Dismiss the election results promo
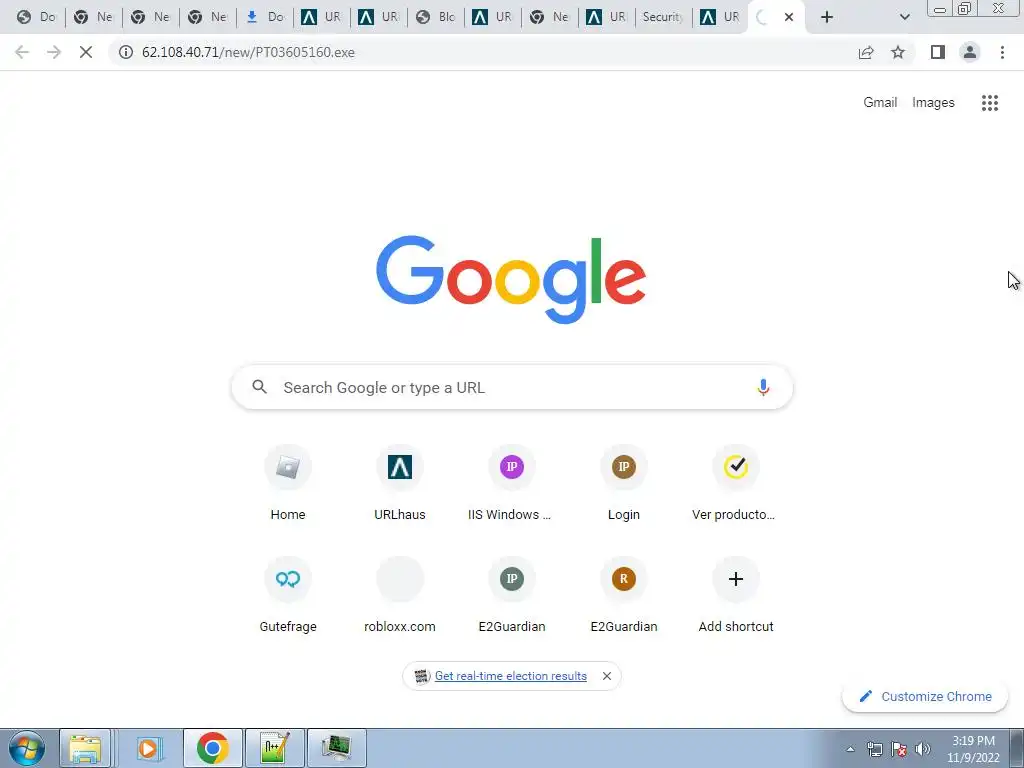 (x=607, y=676)
